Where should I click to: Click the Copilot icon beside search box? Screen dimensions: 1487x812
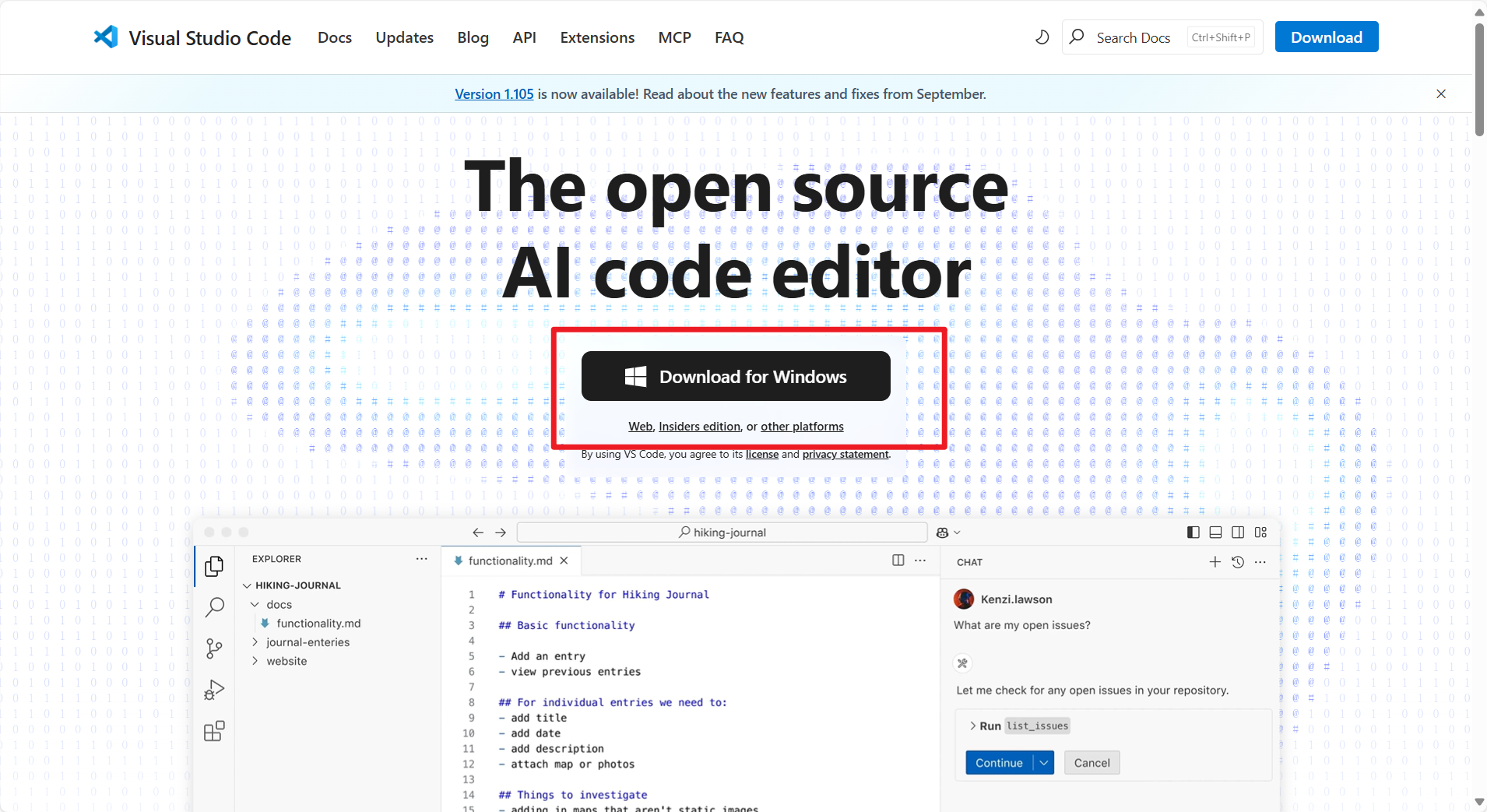942,533
